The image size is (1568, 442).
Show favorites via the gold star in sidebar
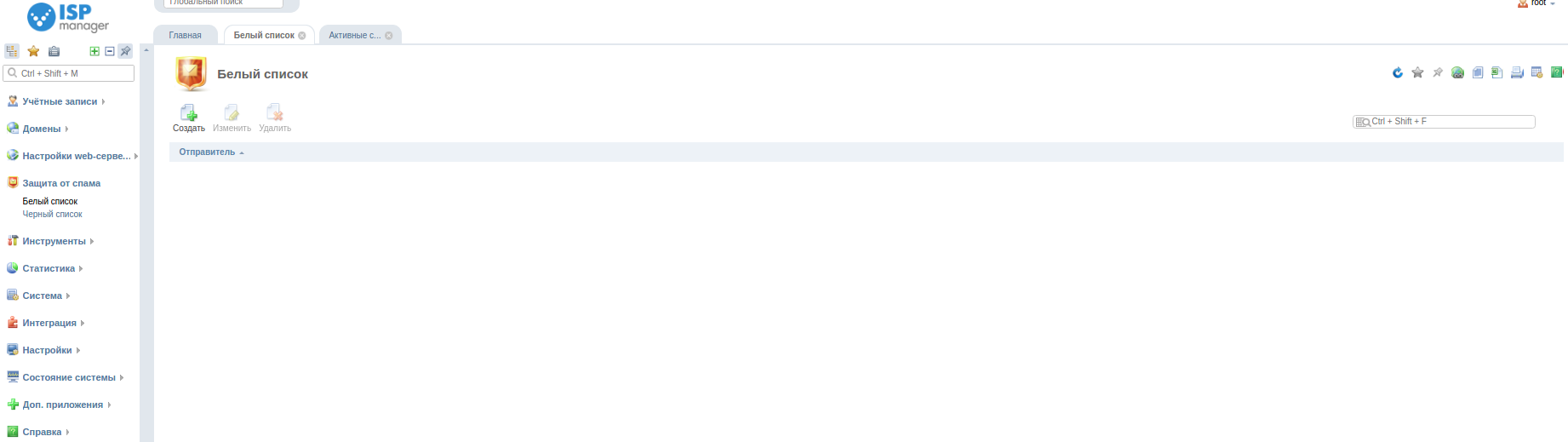(x=33, y=51)
